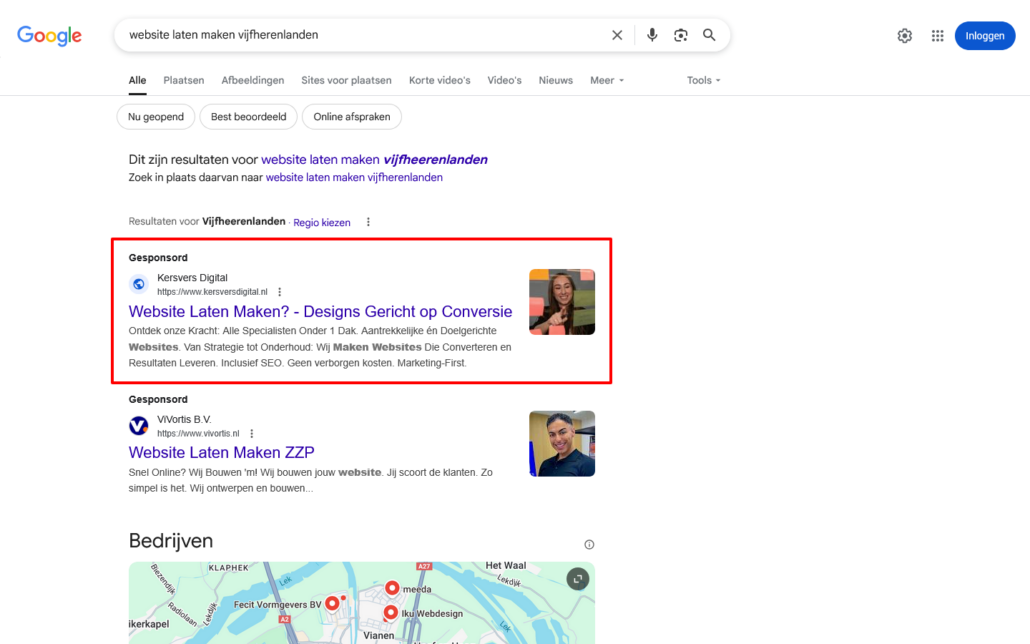Viewport: 1030px width, 644px height.
Task: Expand the Meer dropdown menu
Action: click(x=607, y=80)
